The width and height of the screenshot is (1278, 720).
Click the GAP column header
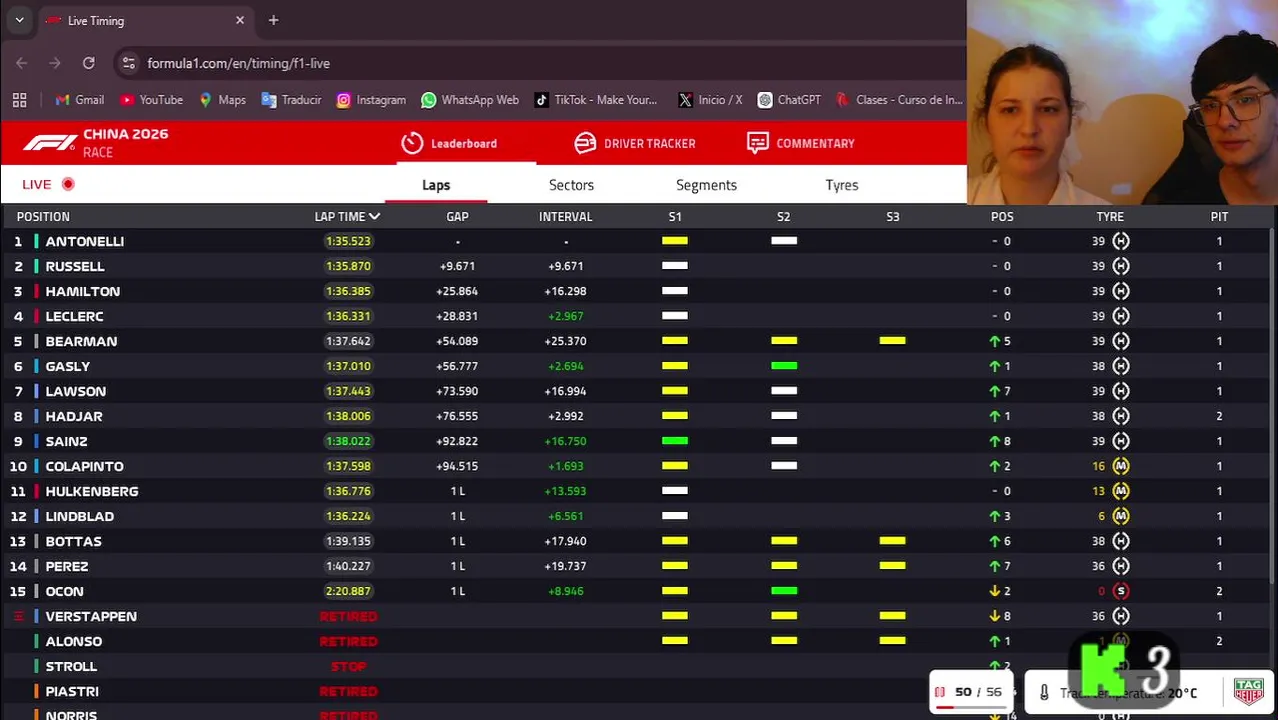[x=457, y=216]
